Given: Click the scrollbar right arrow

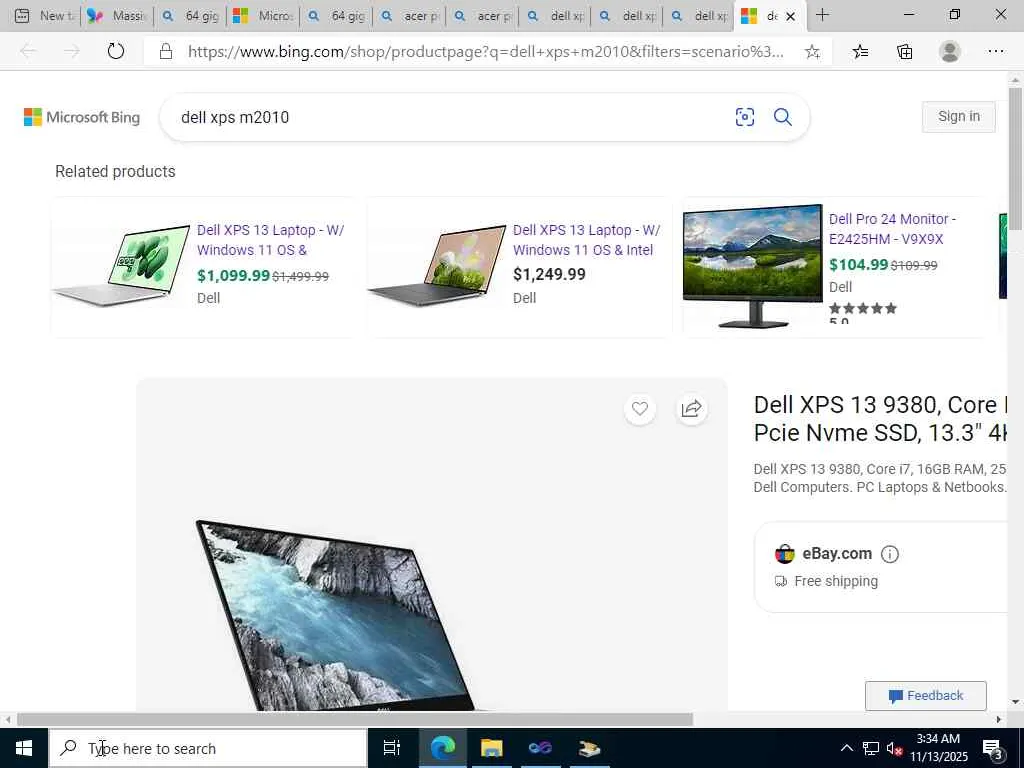Looking at the screenshot, I should point(998,720).
